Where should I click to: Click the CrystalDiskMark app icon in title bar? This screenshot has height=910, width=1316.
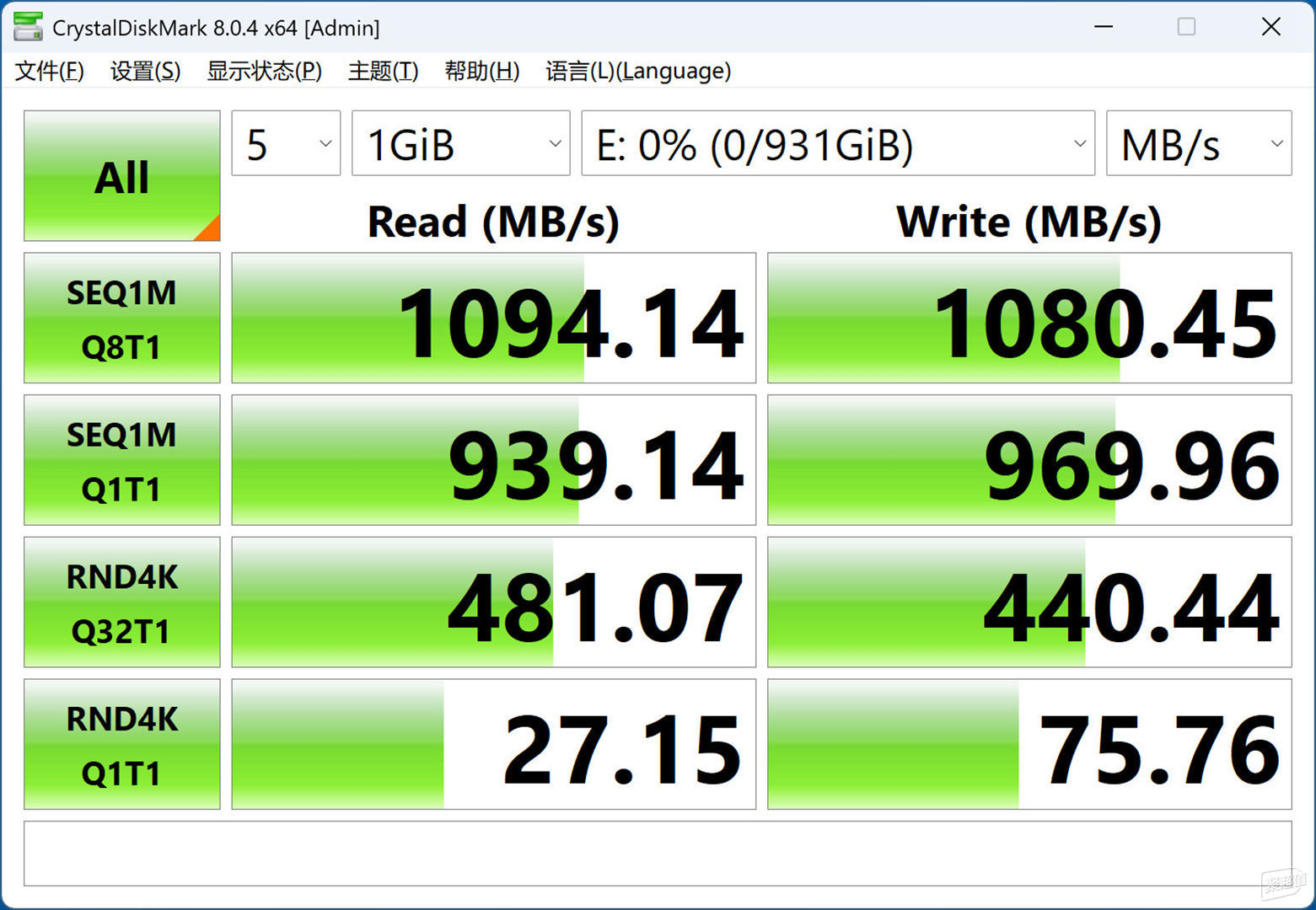(28, 27)
